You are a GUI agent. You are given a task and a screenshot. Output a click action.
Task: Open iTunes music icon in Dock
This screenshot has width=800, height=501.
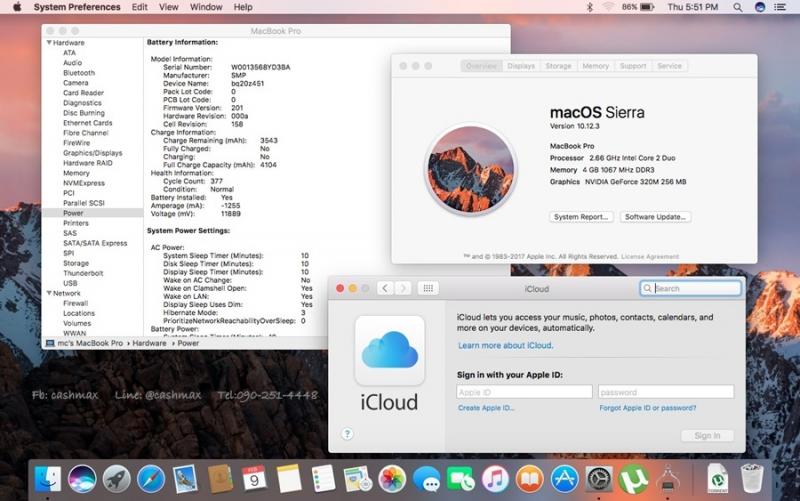coord(495,479)
